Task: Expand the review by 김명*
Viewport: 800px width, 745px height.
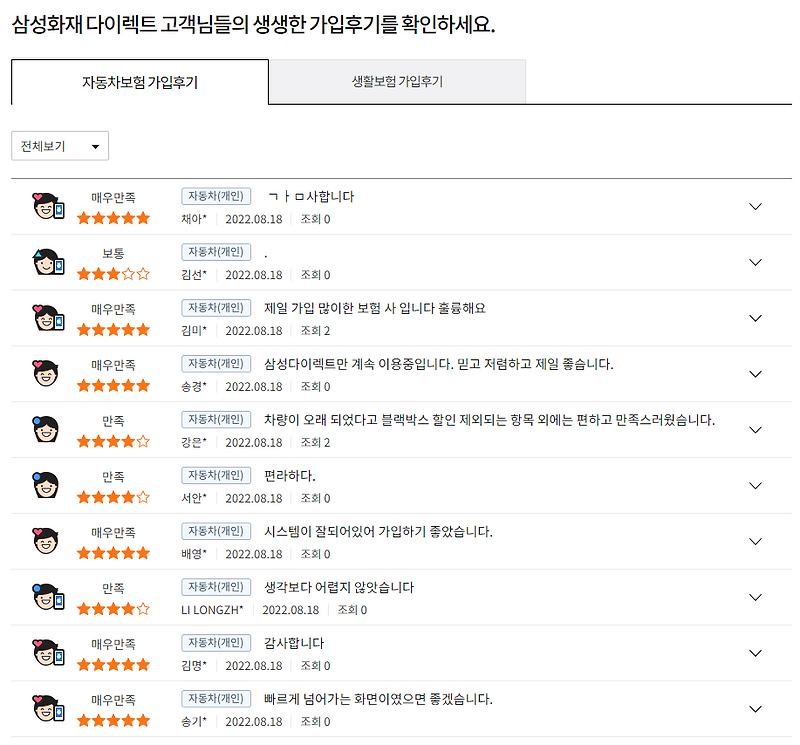Action: (x=755, y=653)
